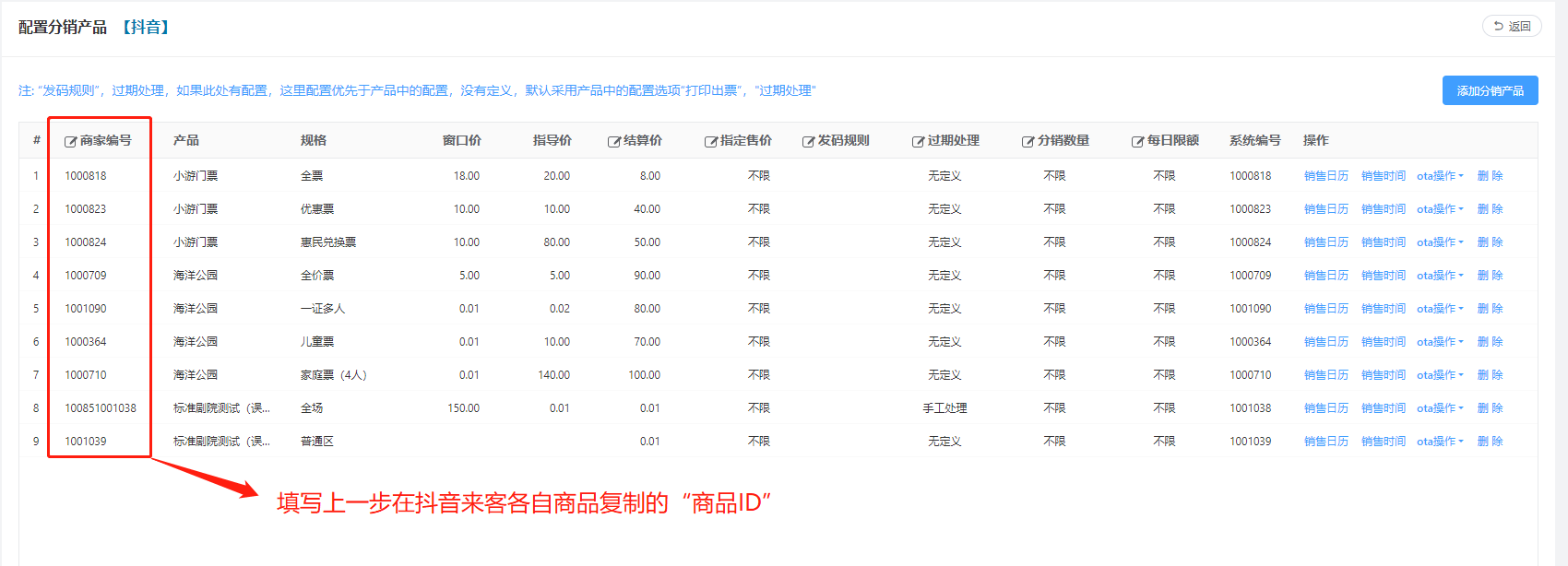Open 销售日历 for product 1000710
1568x566 pixels.
(x=1325, y=375)
